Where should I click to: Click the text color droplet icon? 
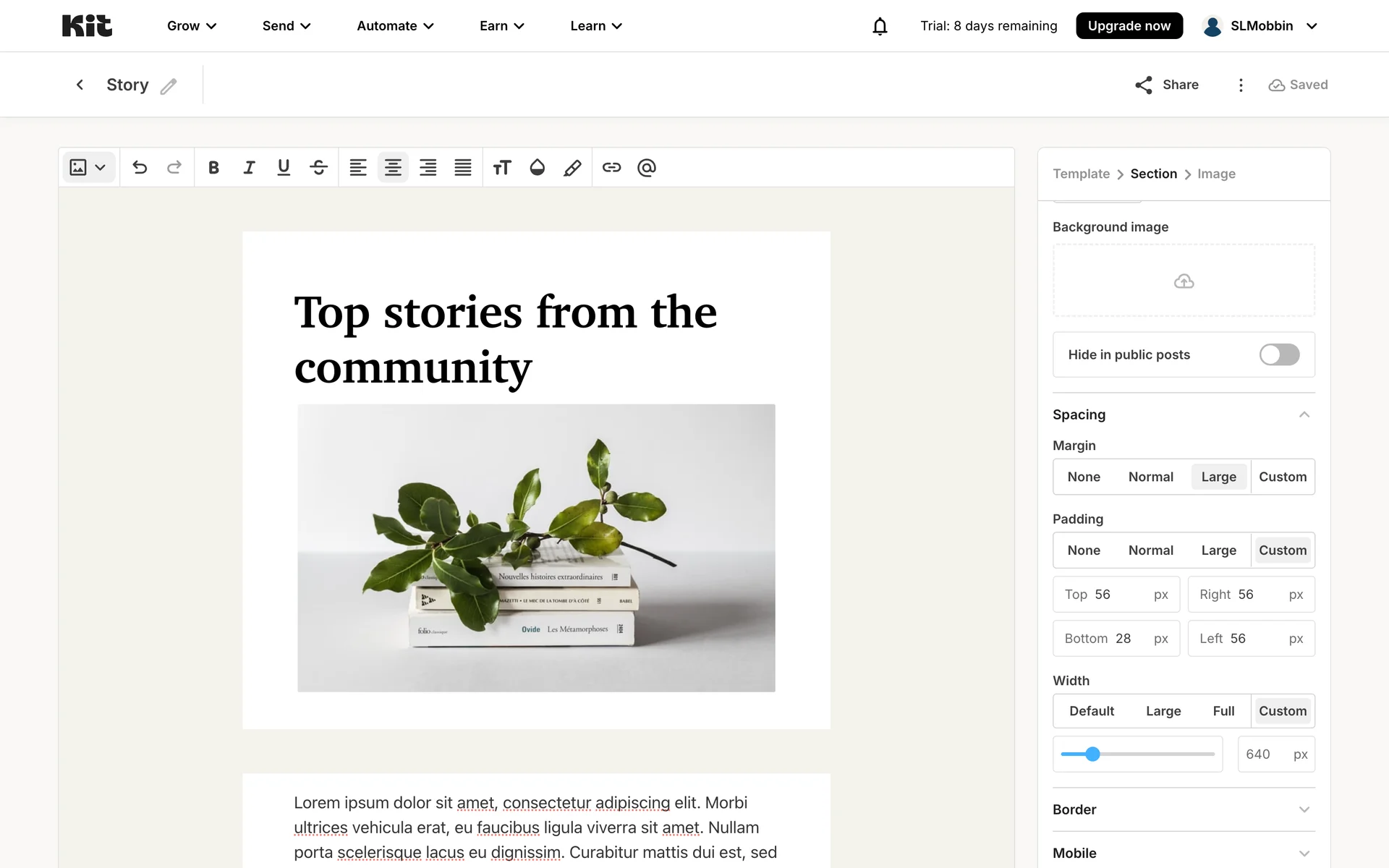point(537,168)
